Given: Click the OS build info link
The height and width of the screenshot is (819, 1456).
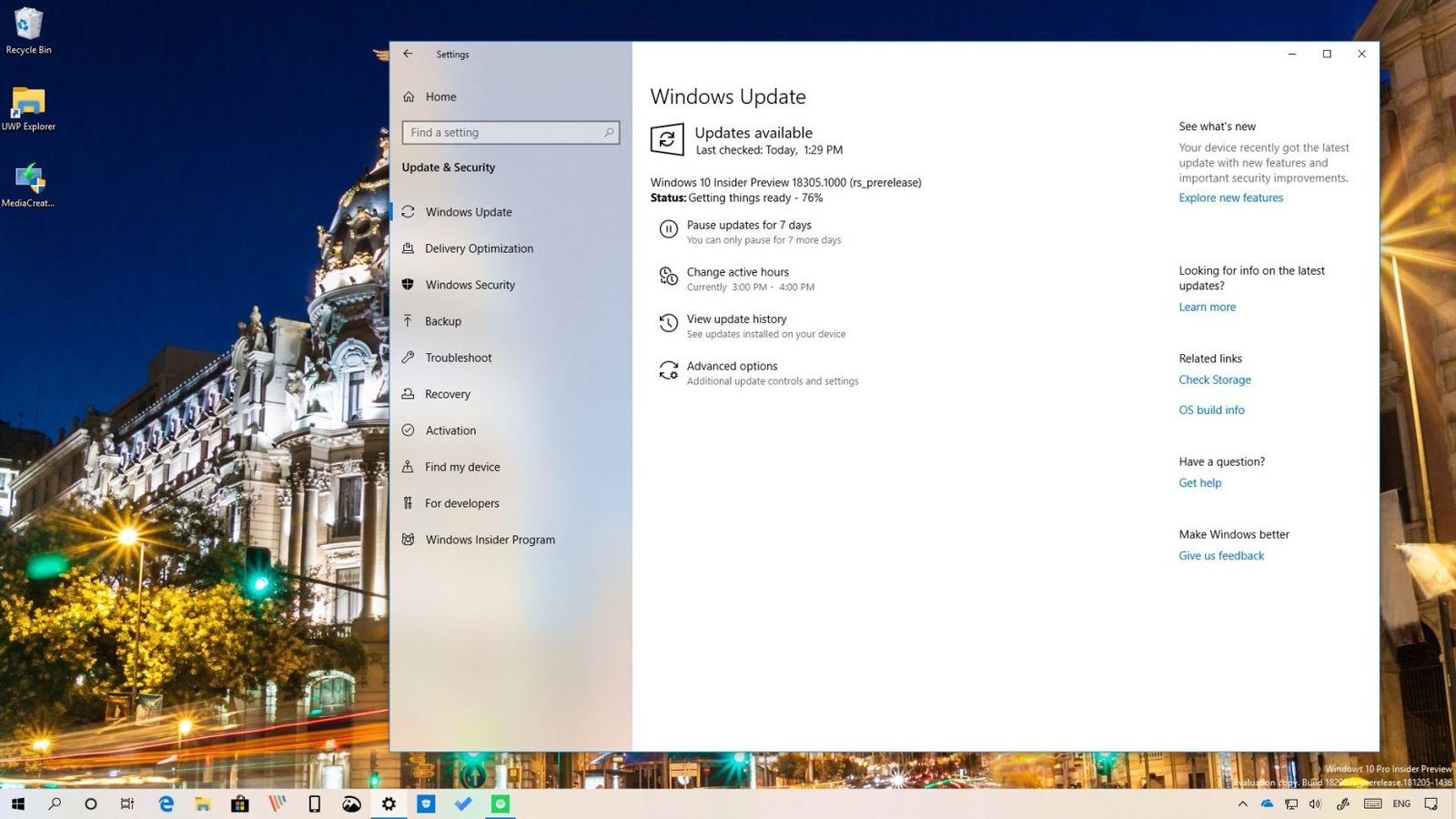Looking at the screenshot, I should (1211, 409).
